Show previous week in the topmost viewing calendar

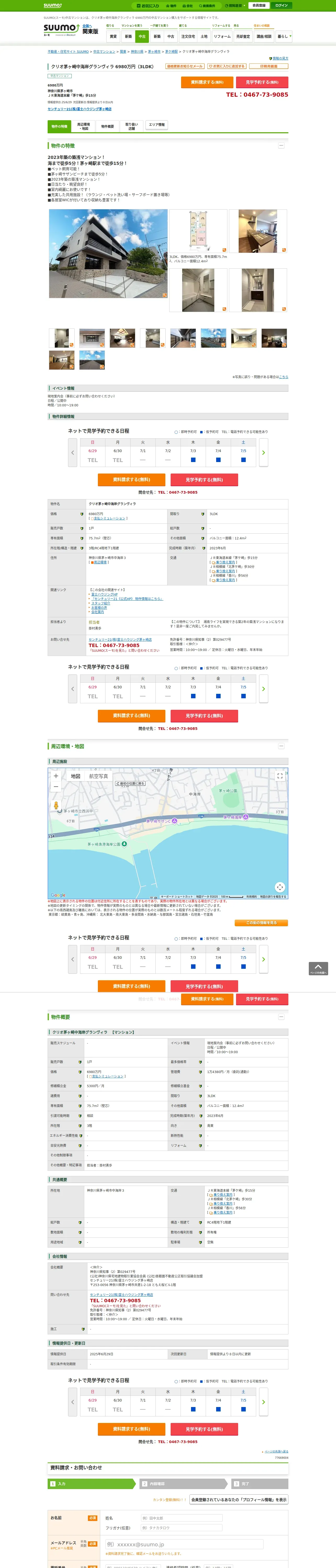(x=72, y=453)
